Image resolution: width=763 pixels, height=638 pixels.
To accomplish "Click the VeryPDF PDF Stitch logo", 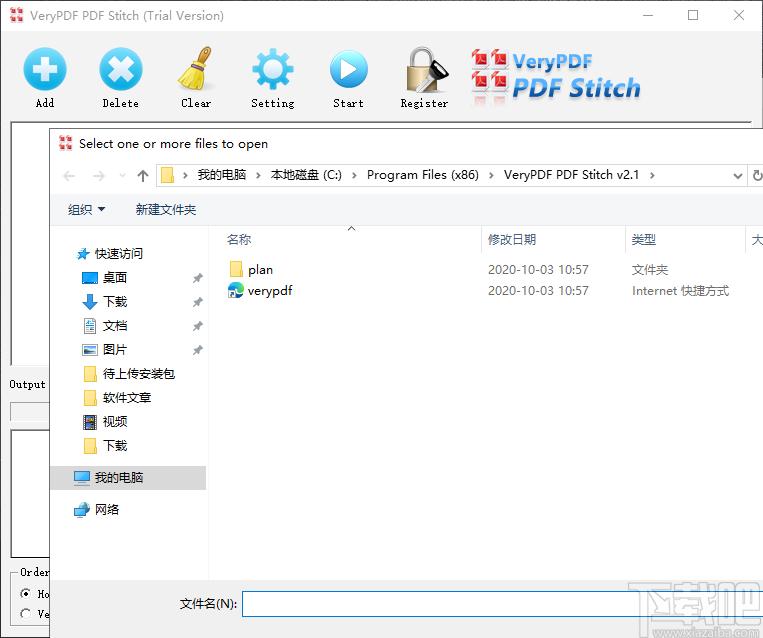I will click(x=555, y=77).
